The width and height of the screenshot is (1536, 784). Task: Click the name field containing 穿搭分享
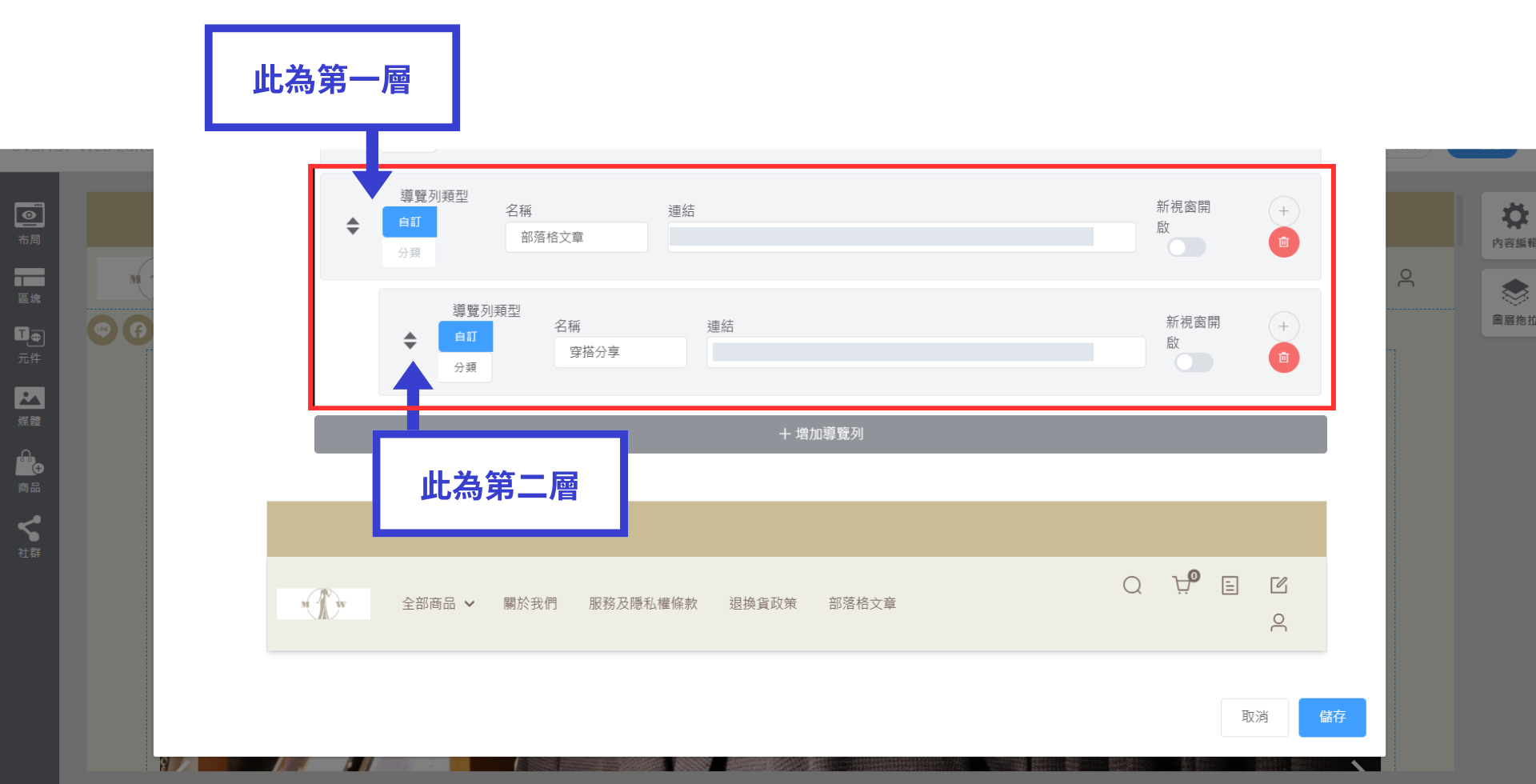pyautogui.click(x=620, y=352)
